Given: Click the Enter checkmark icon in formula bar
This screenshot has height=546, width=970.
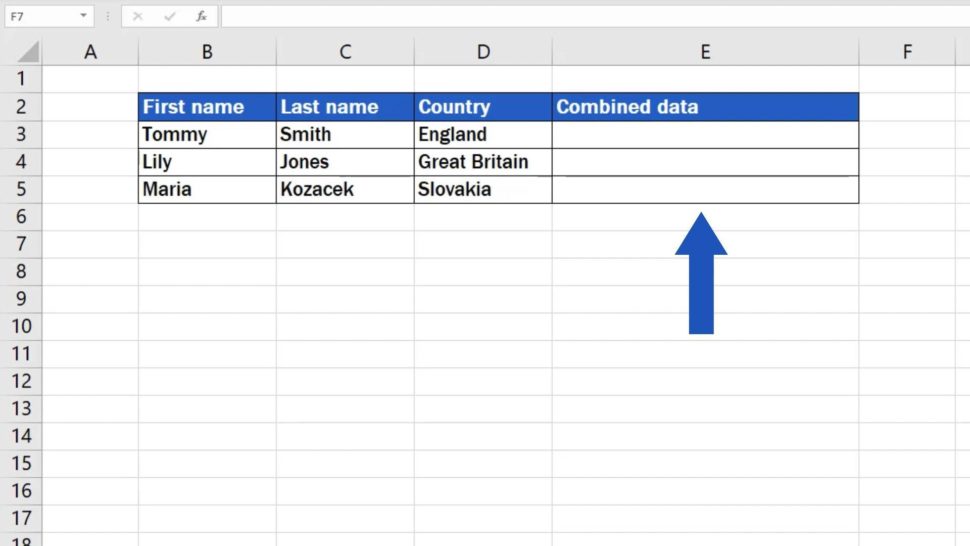Looking at the screenshot, I should click(x=170, y=16).
